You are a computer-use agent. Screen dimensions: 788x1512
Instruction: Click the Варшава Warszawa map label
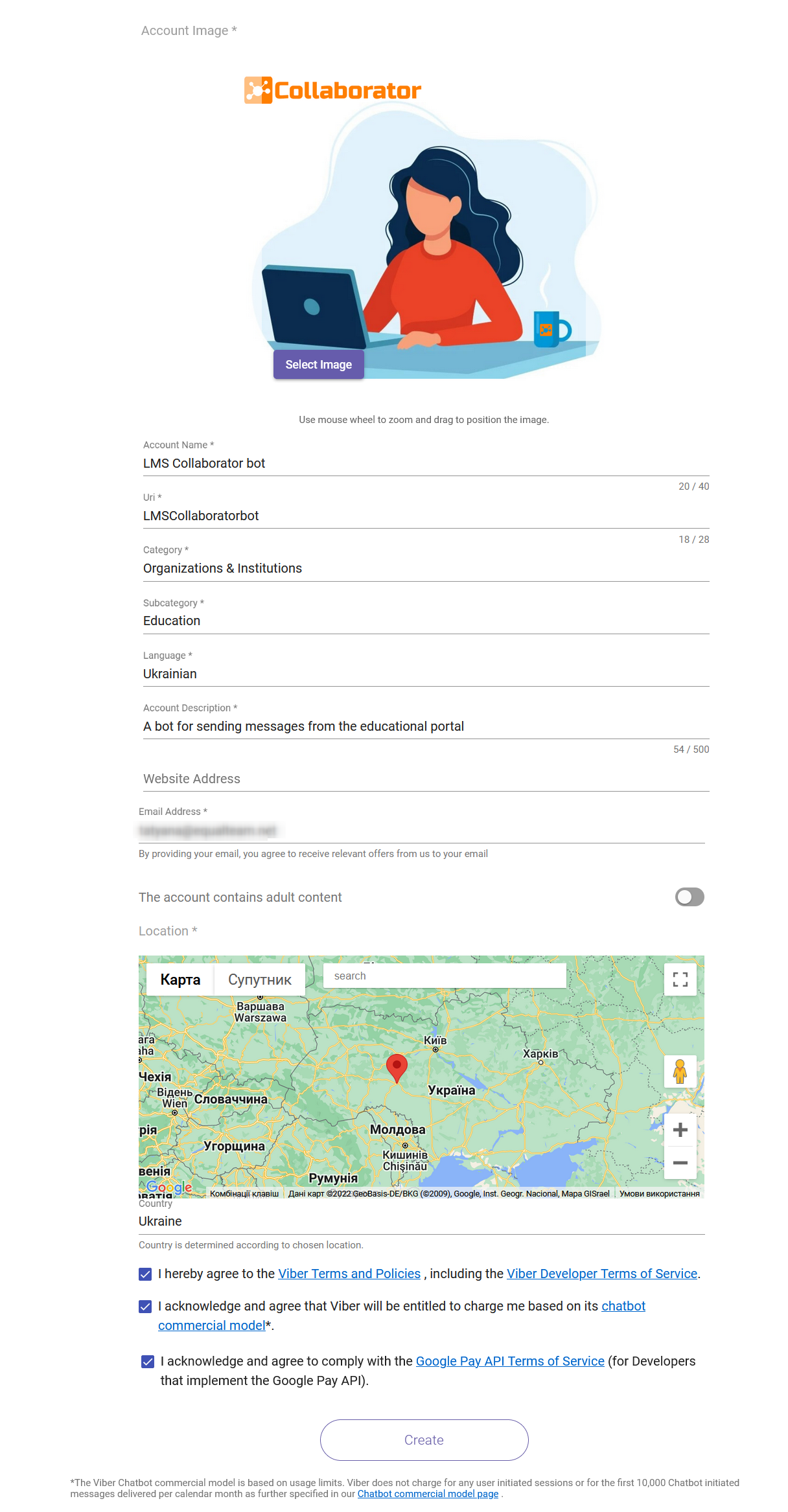(261, 1012)
